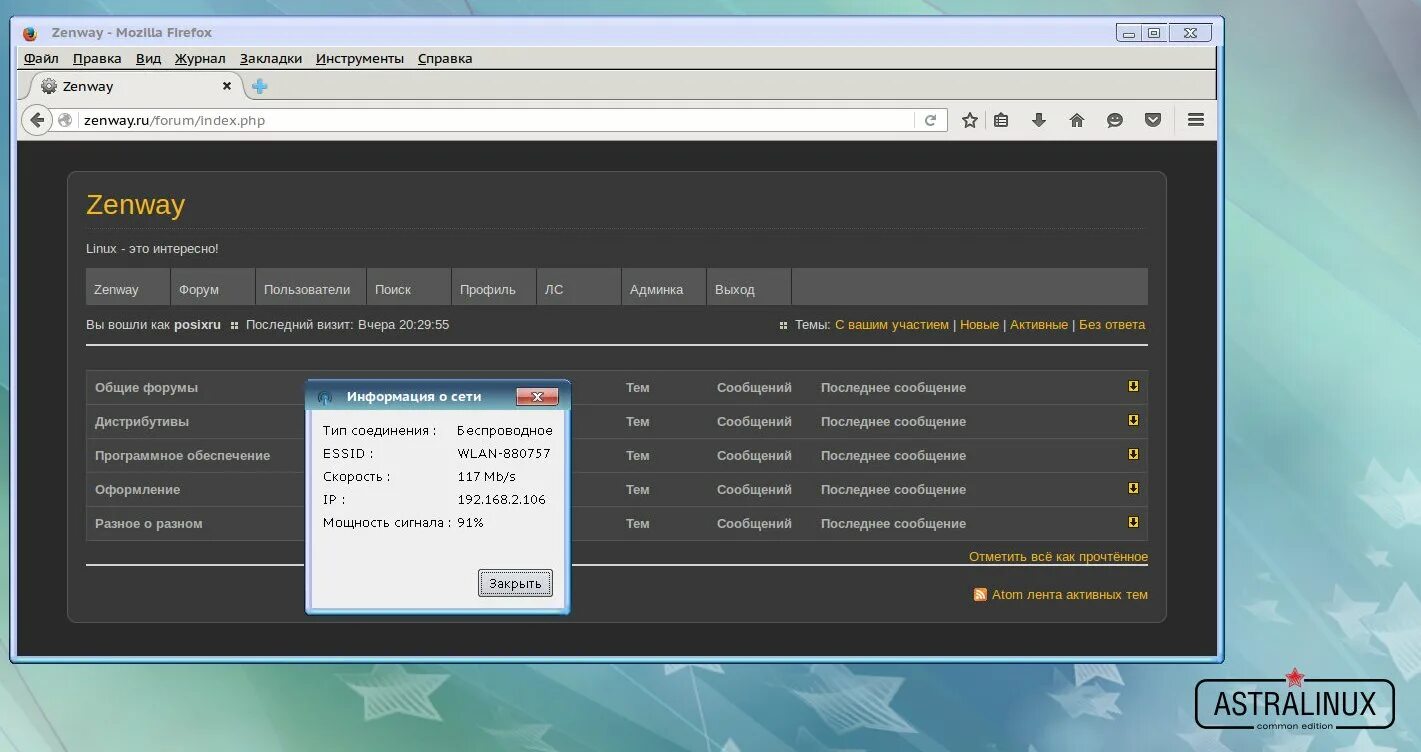Open ЛС private messages link
This screenshot has height=752, width=1421.
pyautogui.click(x=579, y=287)
